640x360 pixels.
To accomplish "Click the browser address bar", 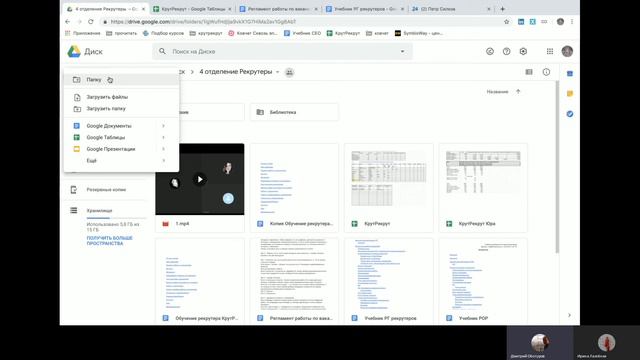I will [302, 22].
